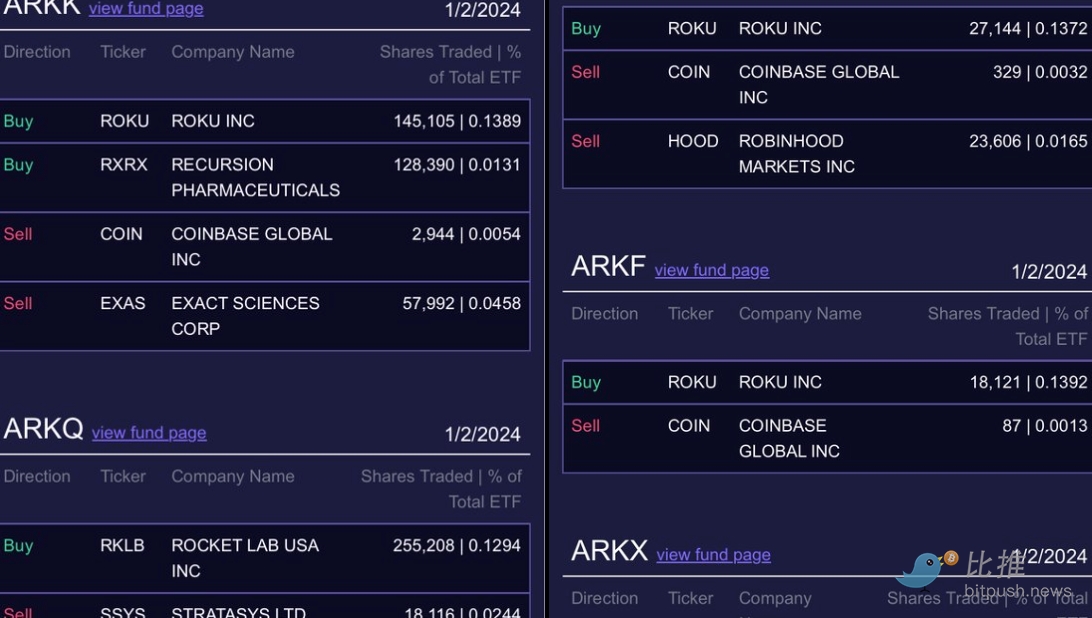Image resolution: width=1092 pixels, height=618 pixels.
Task: Click the RECURSION PHARMACEUTICALS company name
Action: tap(255, 177)
